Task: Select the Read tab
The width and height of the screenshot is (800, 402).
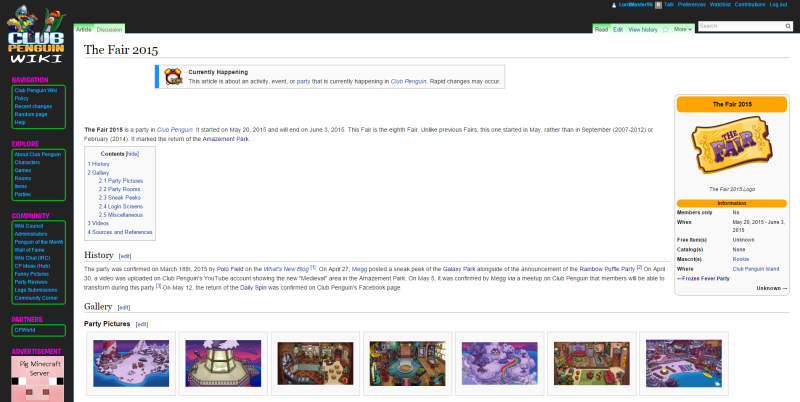Action: [602, 30]
